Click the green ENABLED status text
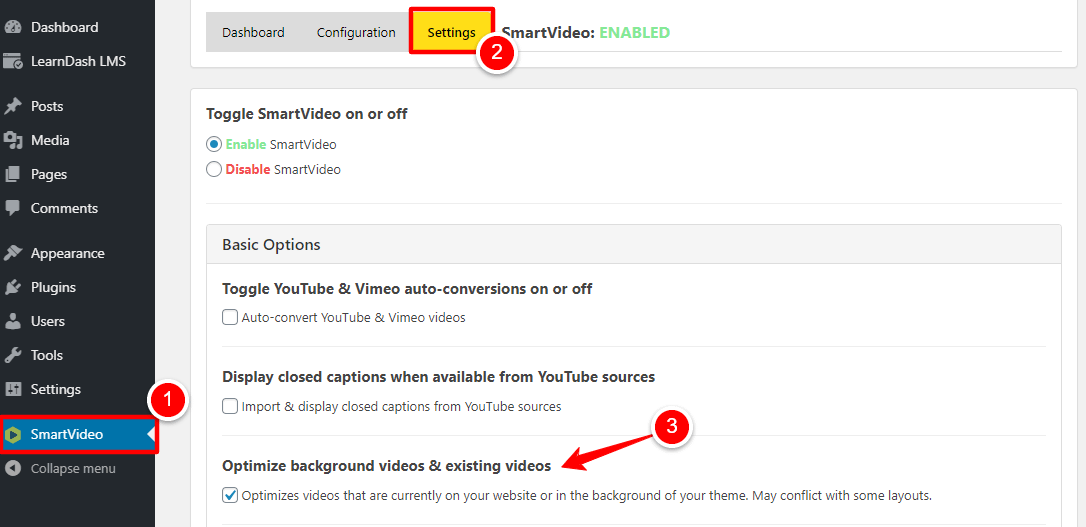This screenshot has width=1086, height=527. [x=634, y=33]
